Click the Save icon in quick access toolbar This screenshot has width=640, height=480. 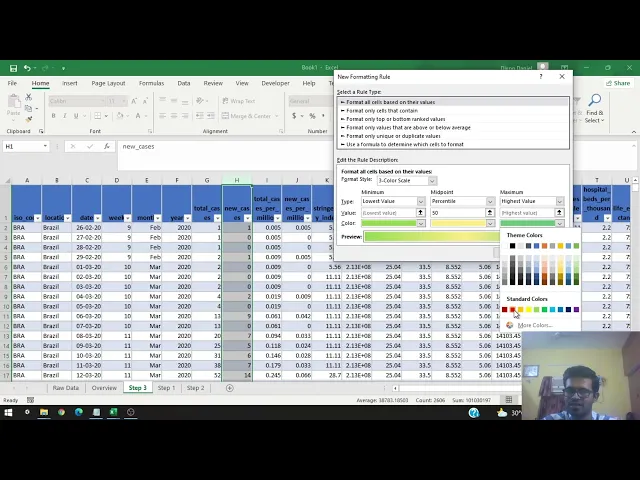[13, 68]
